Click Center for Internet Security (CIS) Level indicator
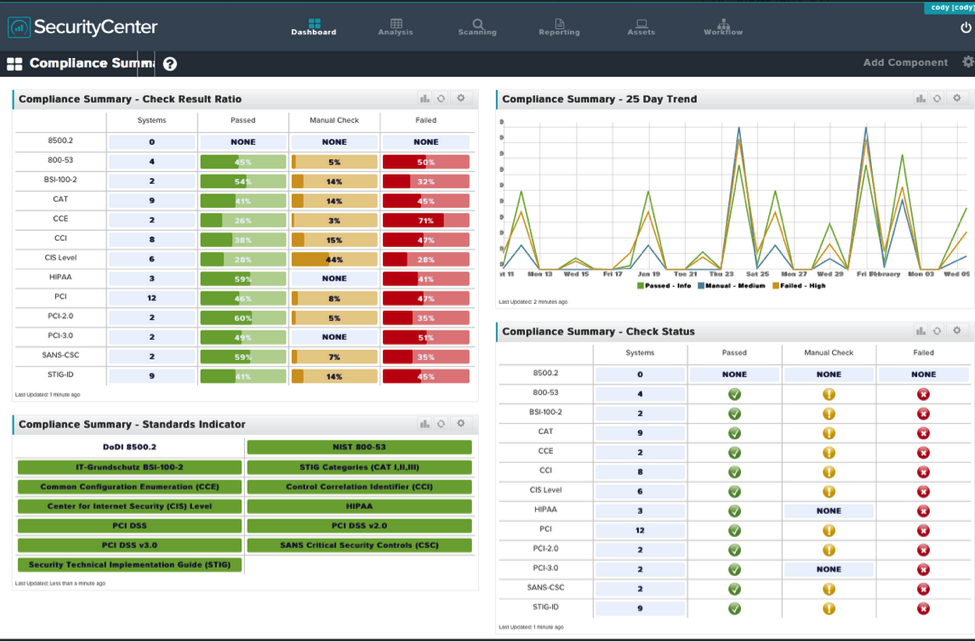Image resolution: width=975 pixels, height=642 pixels. tap(129, 506)
